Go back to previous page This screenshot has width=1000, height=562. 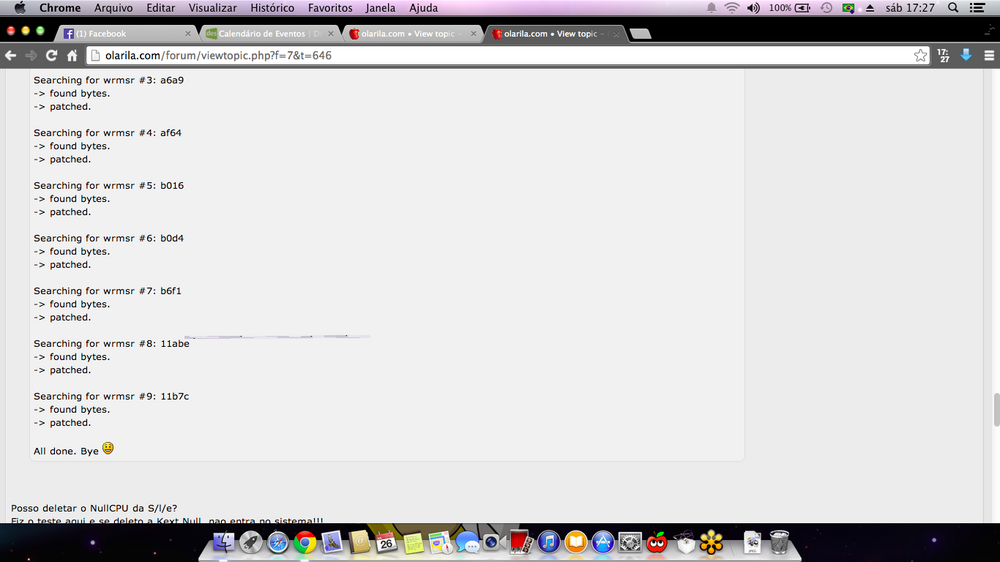coord(11,56)
